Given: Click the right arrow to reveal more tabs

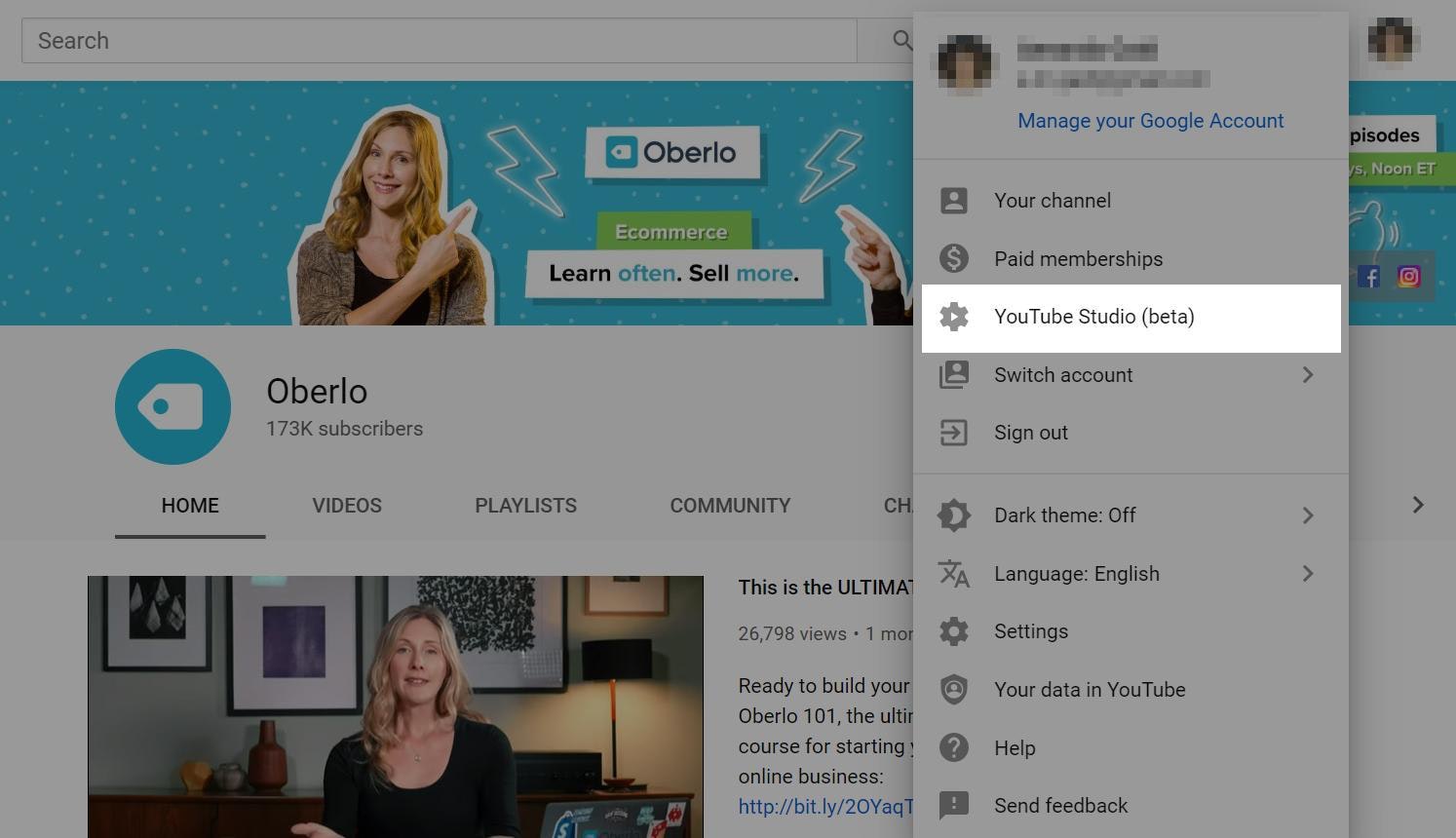Looking at the screenshot, I should [x=1418, y=505].
